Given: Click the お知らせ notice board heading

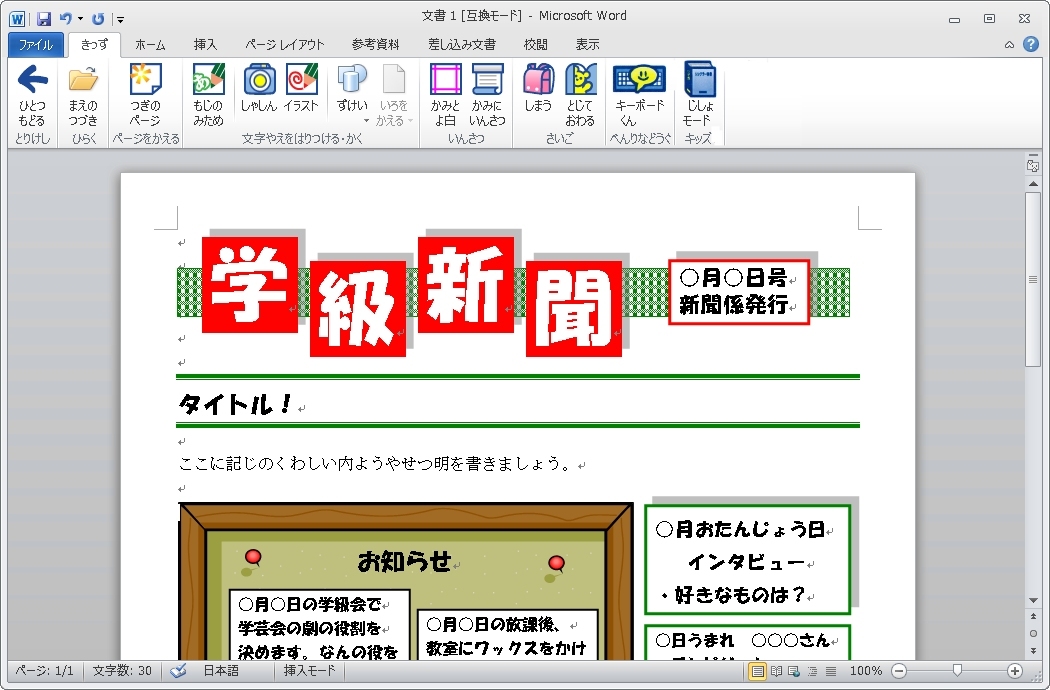Looking at the screenshot, I should pos(404,561).
